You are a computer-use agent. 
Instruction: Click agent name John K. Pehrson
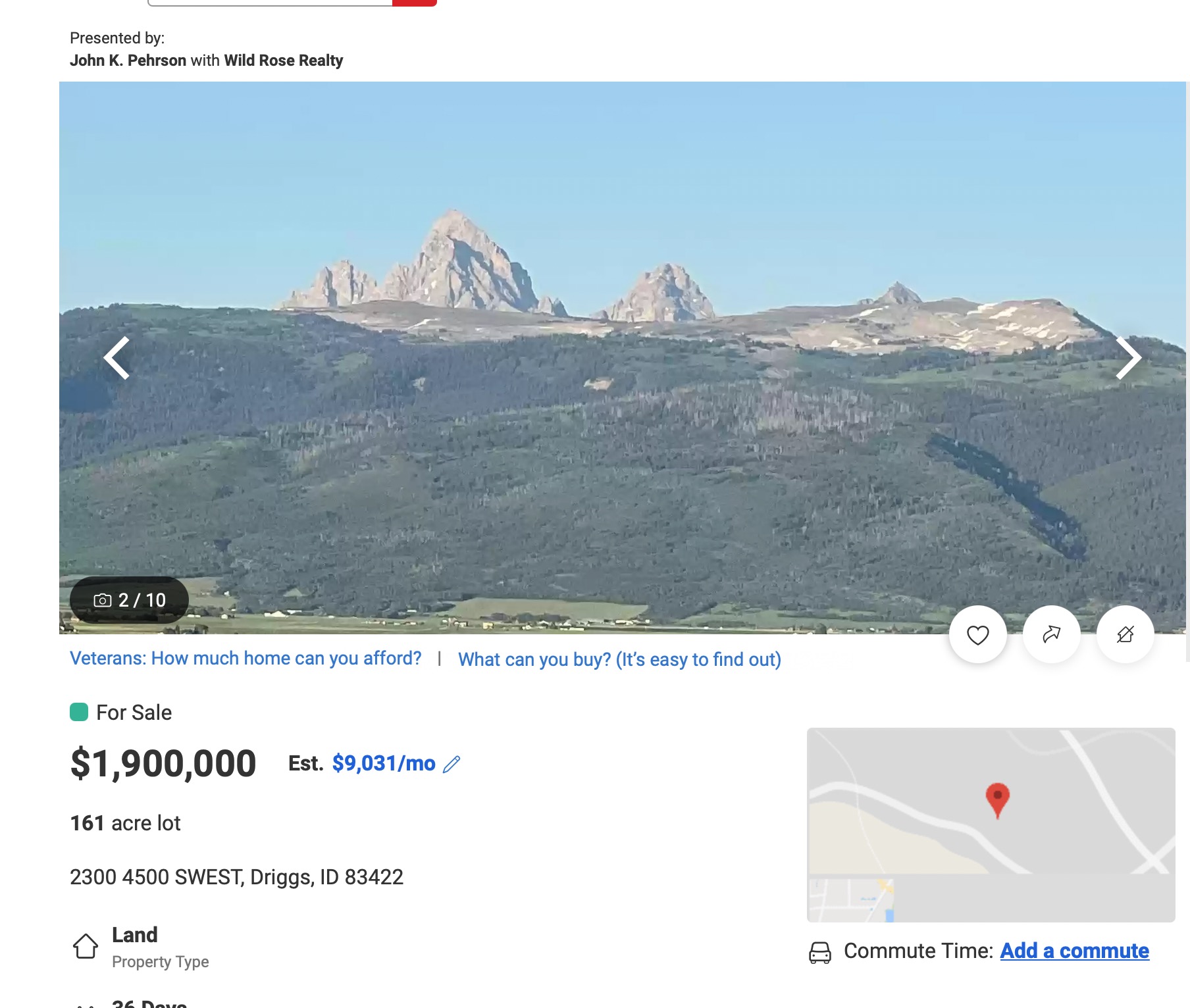[128, 61]
